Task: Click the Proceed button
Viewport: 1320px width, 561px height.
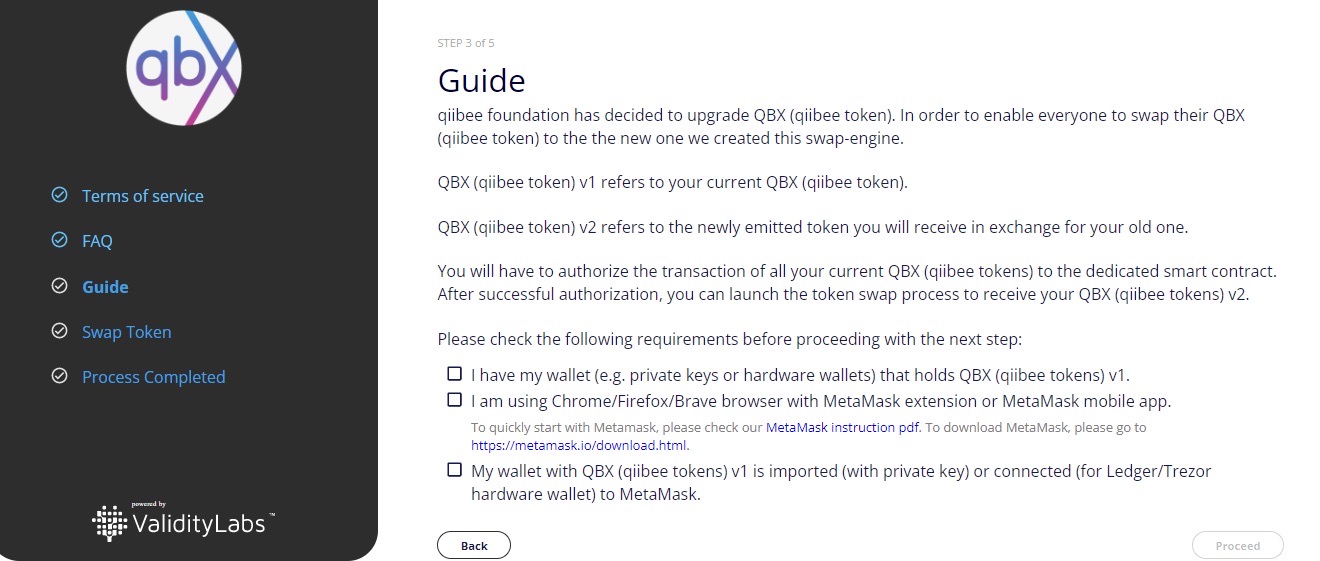Action: (x=1238, y=545)
